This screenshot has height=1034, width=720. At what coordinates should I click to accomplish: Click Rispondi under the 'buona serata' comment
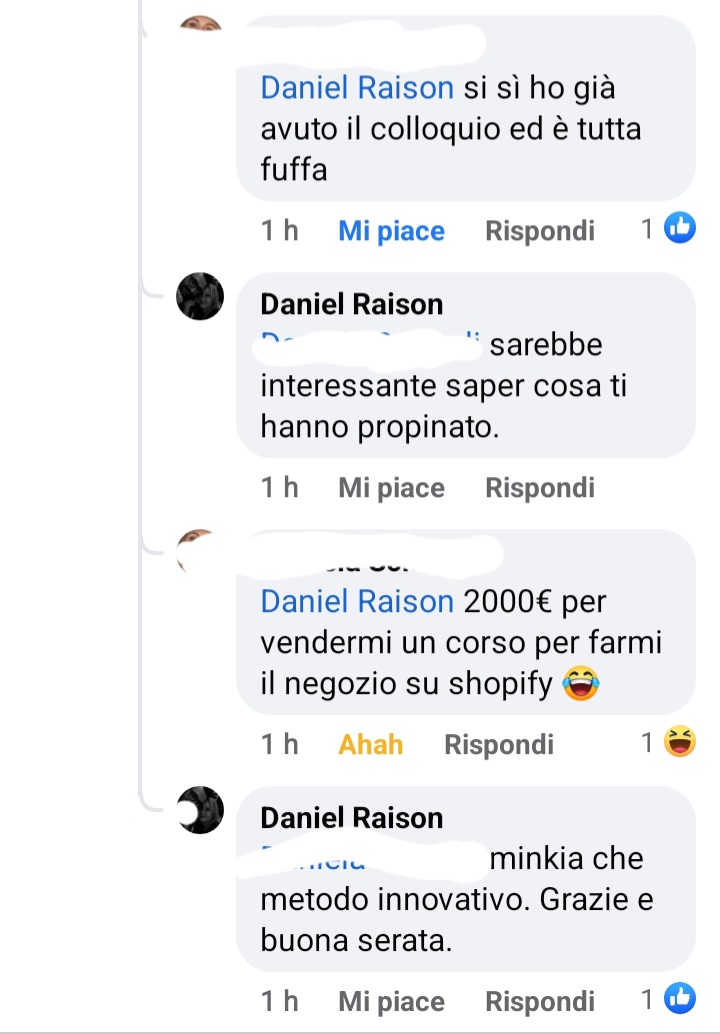pos(539,1001)
